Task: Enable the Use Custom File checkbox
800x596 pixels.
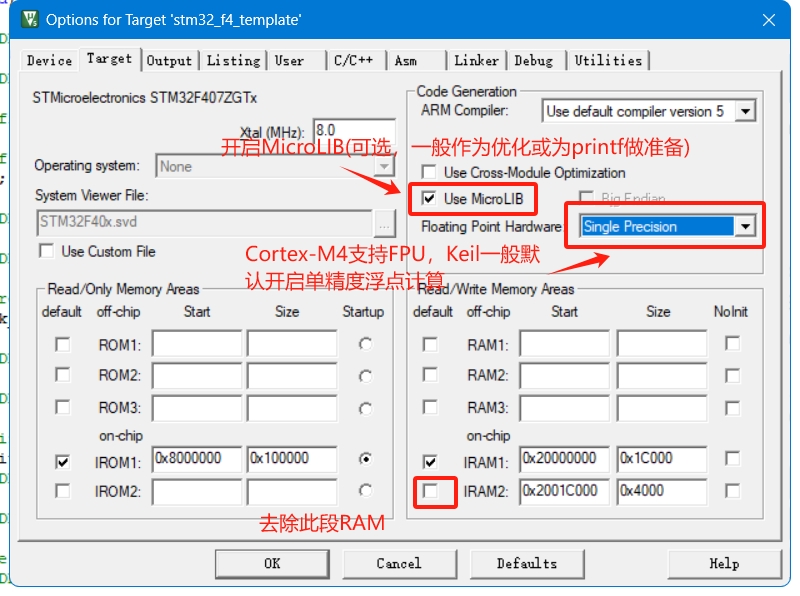Action: click(x=46, y=251)
